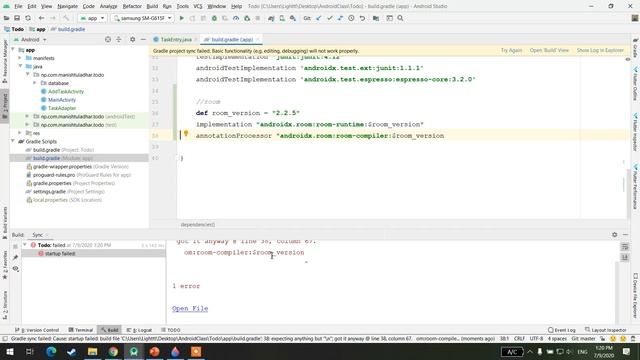
Task: Open the SDK Manager icon
Action: coord(293,18)
